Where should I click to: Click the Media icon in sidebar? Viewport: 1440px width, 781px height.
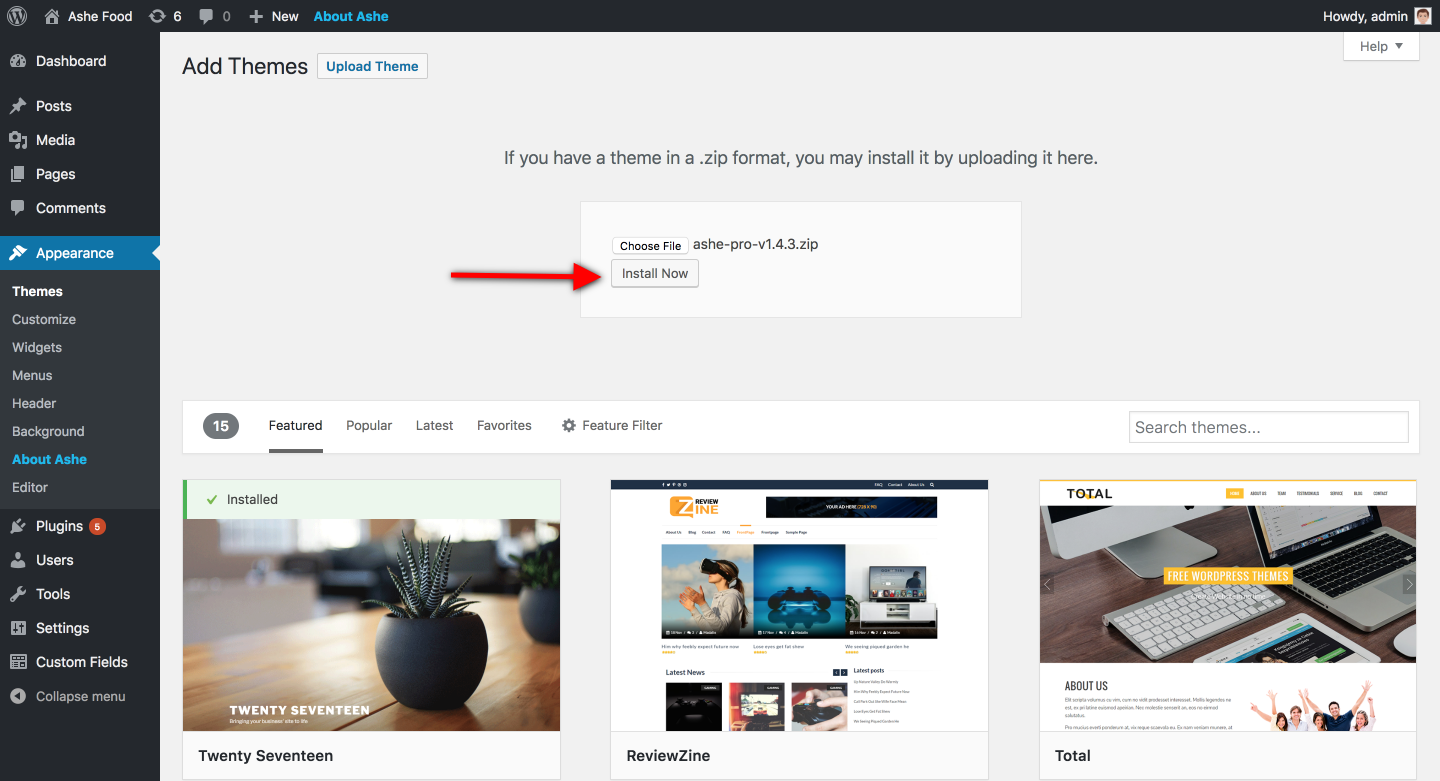point(18,140)
